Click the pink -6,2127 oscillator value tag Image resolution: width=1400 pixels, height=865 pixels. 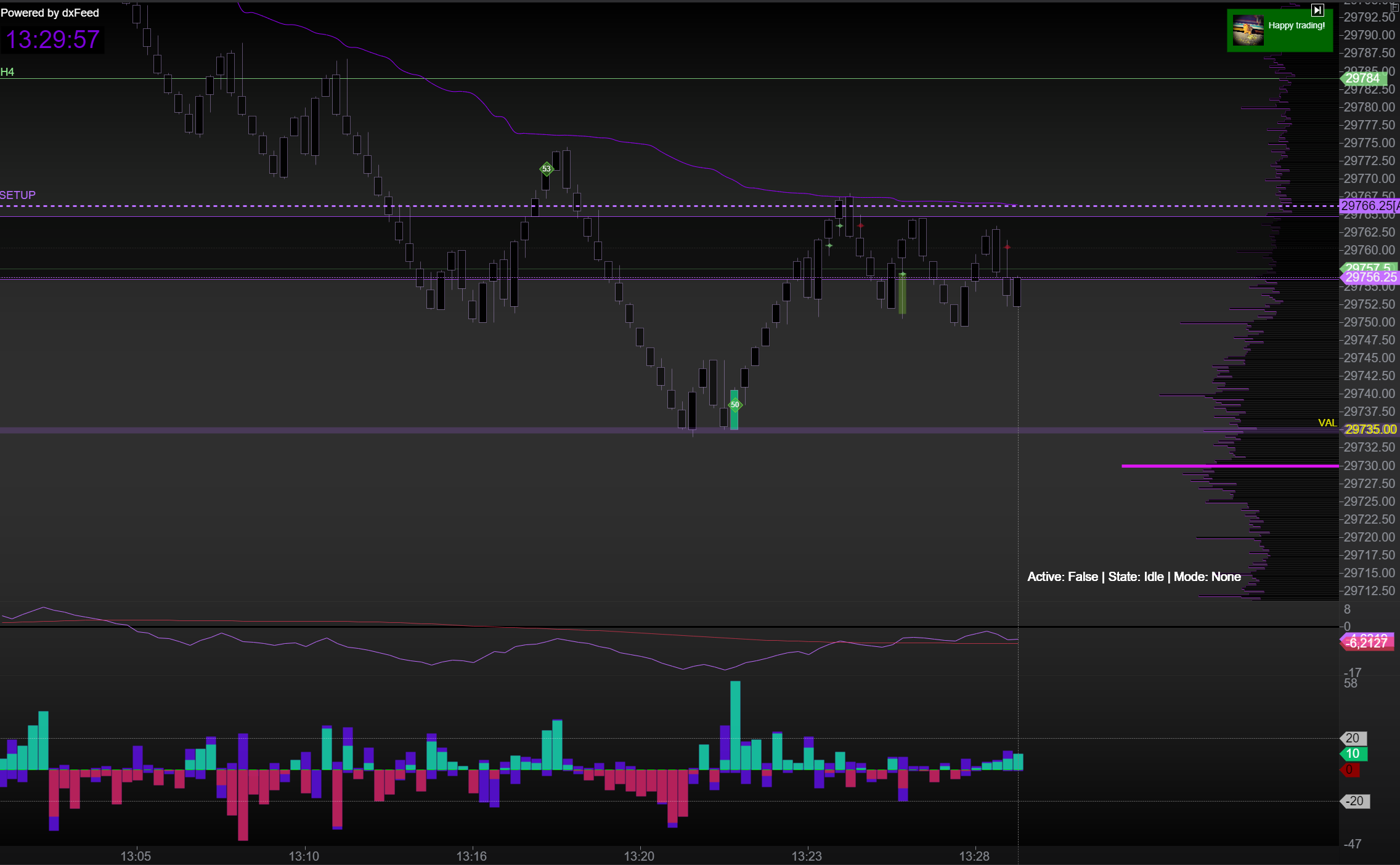click(x=1367, y=643)
